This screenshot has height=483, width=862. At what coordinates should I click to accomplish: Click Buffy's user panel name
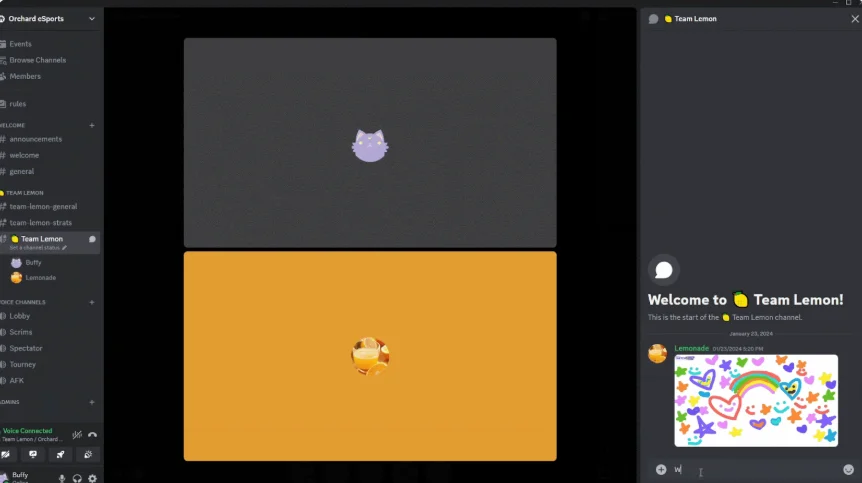click(x=20, y=475)
